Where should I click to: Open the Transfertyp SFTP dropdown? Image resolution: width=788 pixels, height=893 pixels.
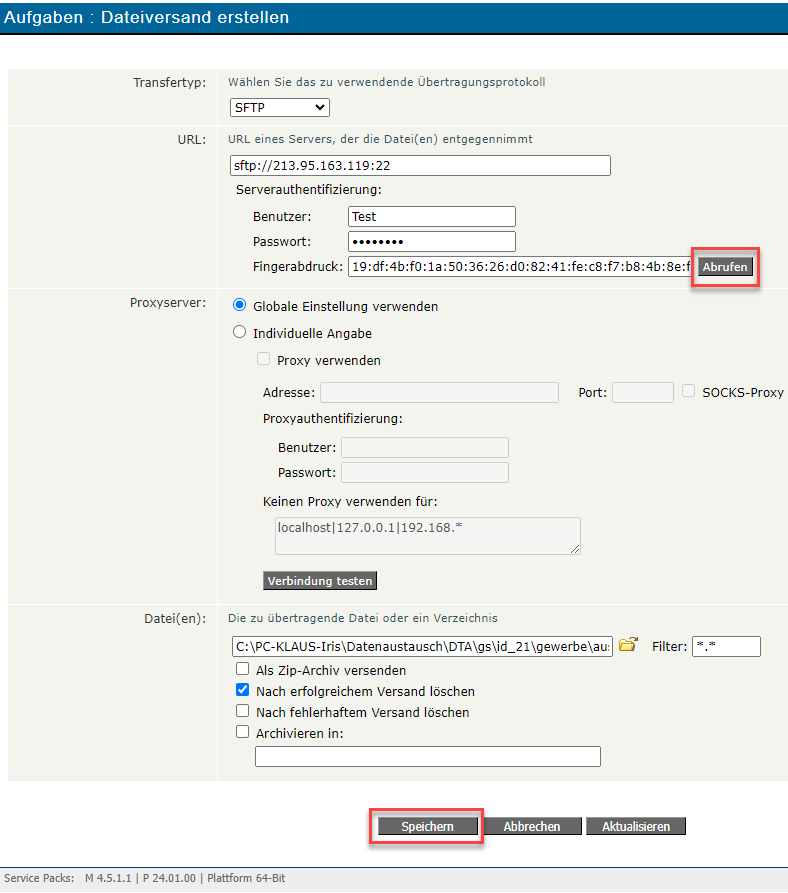pyautogui.click(x=279, y=107)
